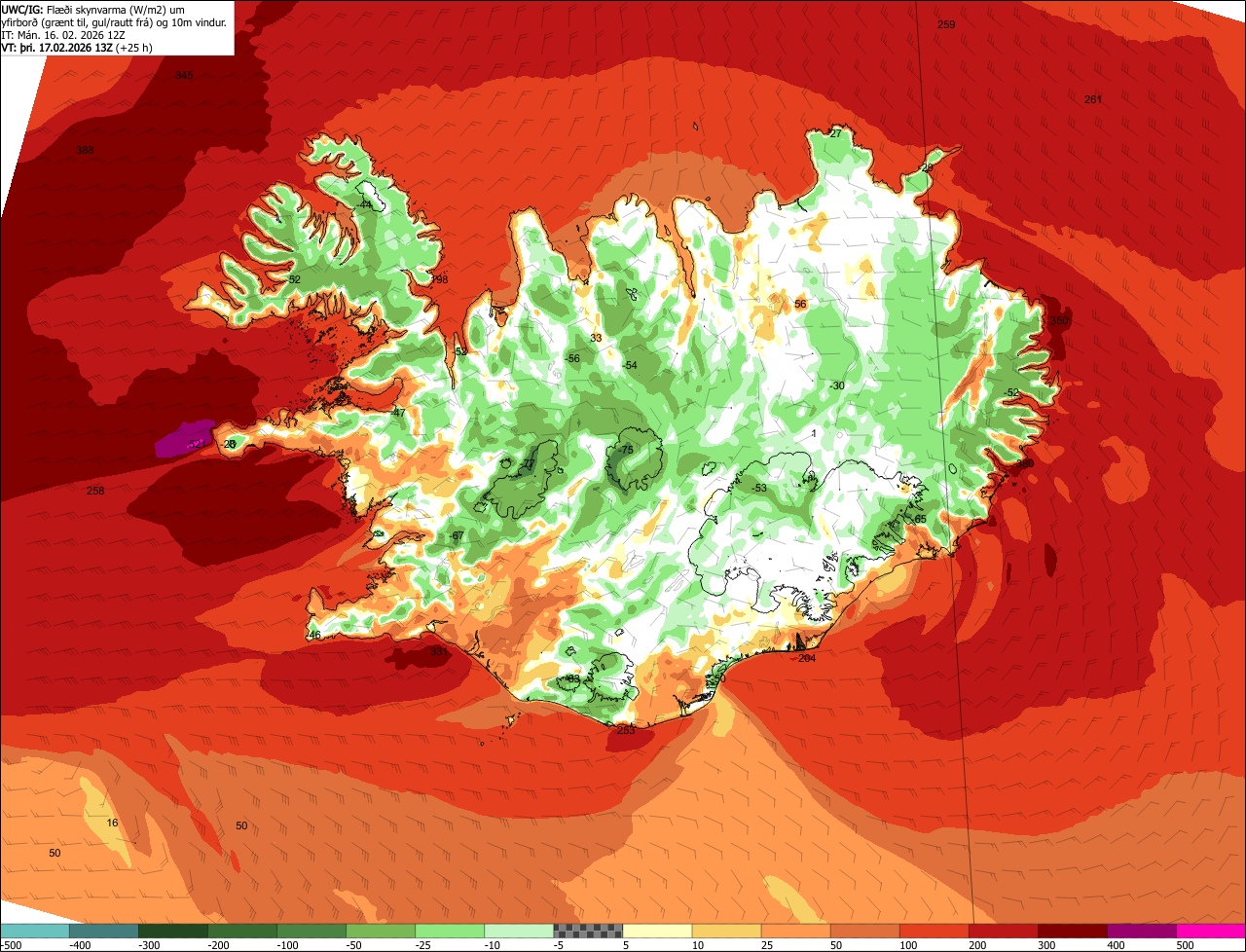The image size is (1246, 952).
Task: Click the '400' legend label
Action: [1117, 944]
